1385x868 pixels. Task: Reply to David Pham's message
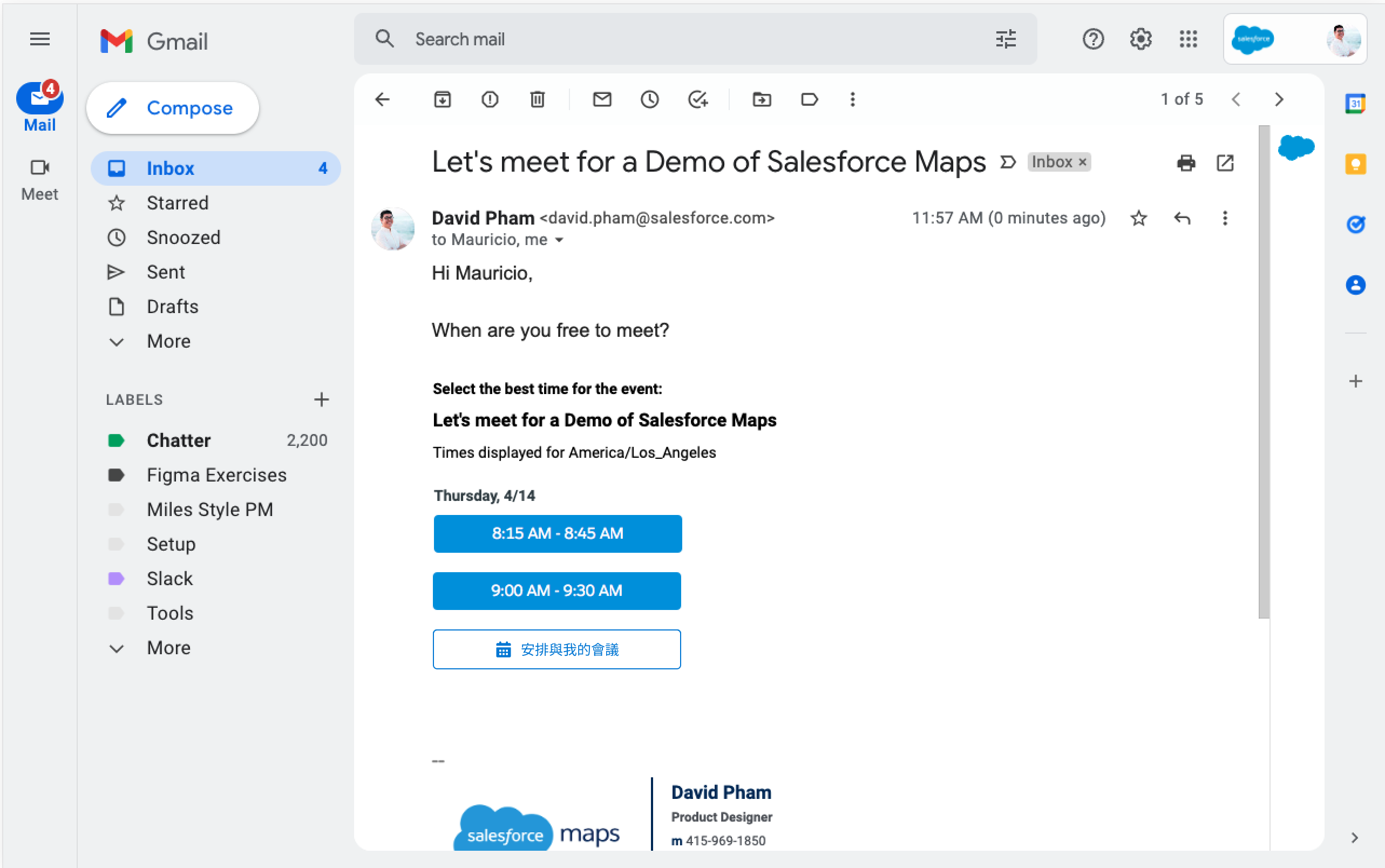coord(1183,218)
